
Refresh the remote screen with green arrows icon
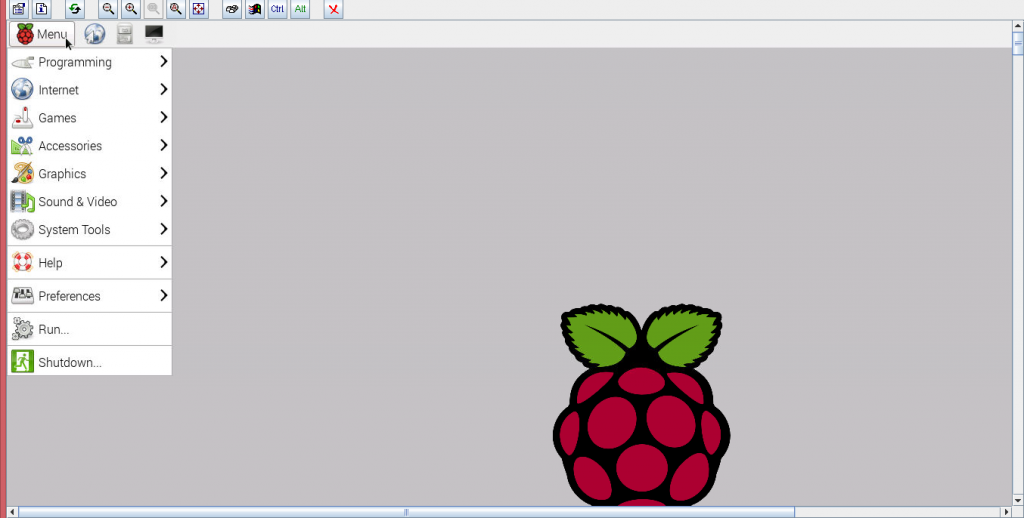click(x=75, y=9)
